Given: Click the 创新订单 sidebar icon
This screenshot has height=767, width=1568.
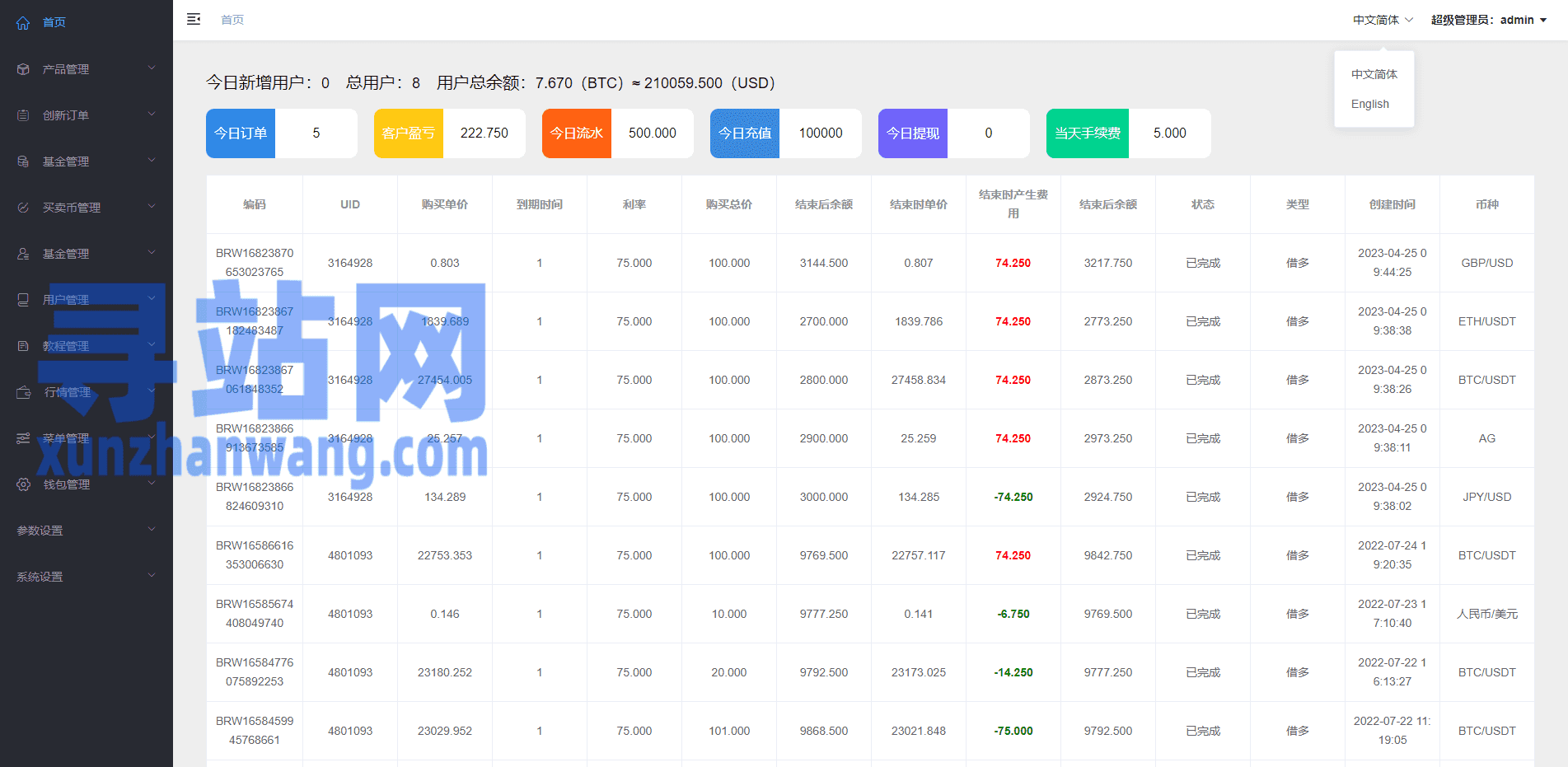Looking at the screenshot, I should pyautogui.click(x=23, y=115).
